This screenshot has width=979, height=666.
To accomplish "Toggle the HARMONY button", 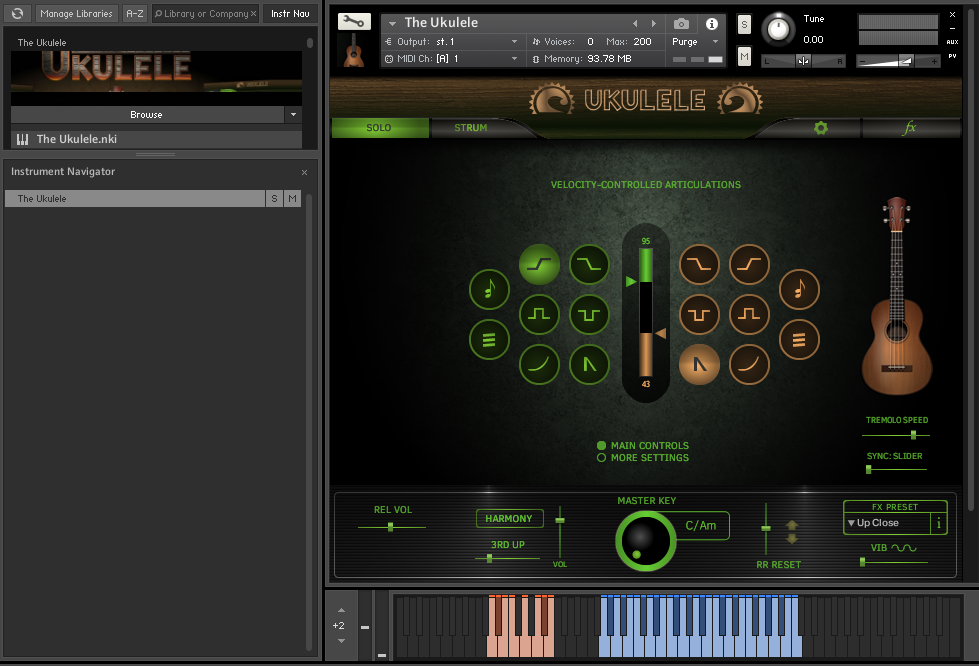I will [x=509, y=519].
